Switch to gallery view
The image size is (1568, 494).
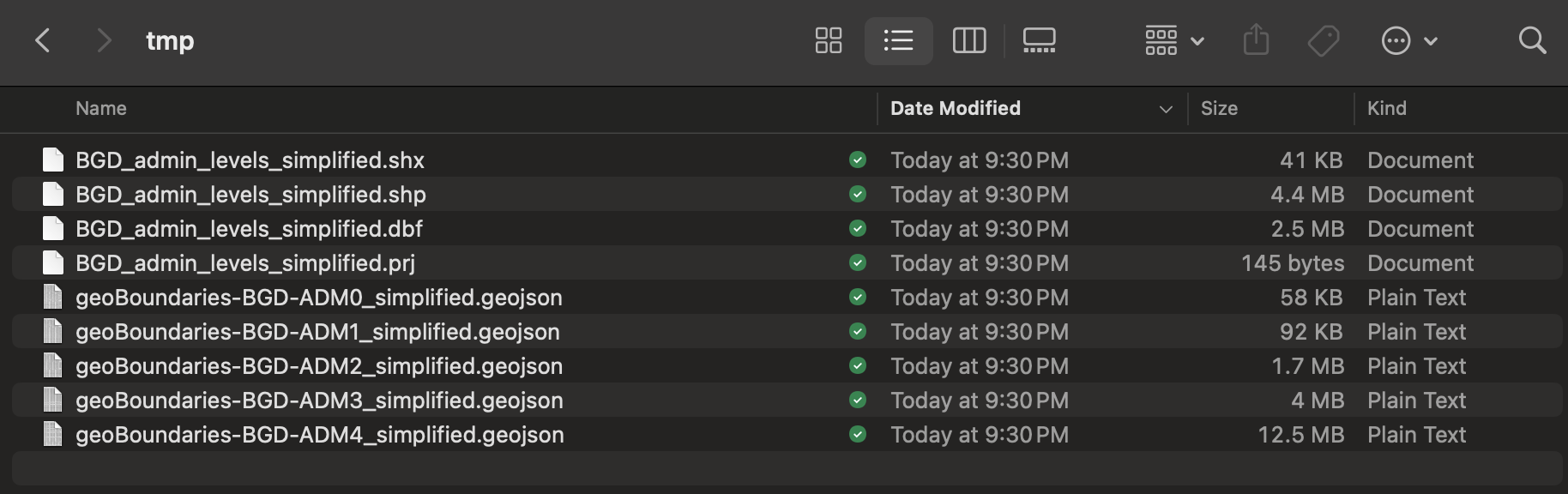point(1039,40)
